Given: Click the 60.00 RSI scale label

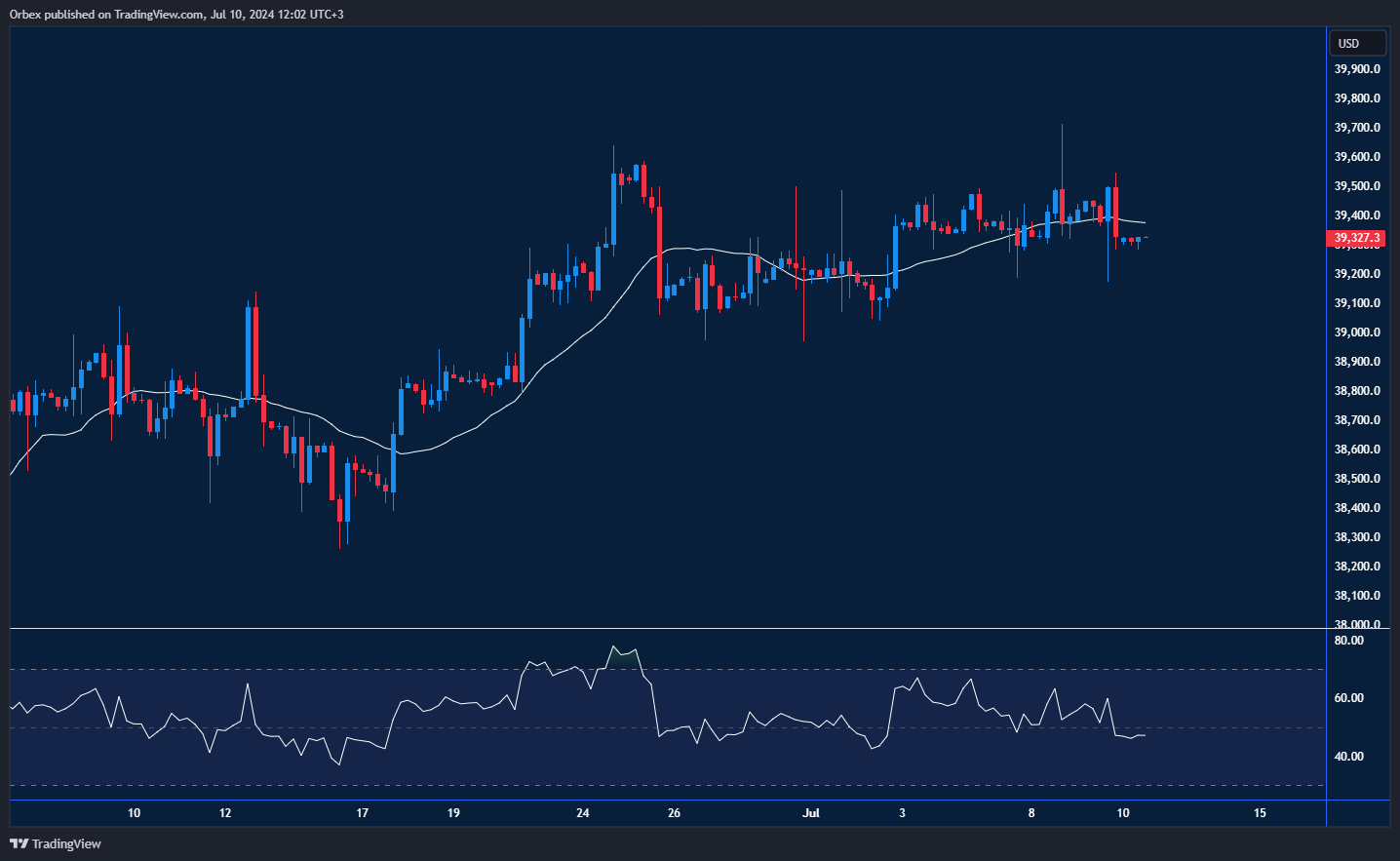Looking at the screenshot, I should 1348,698.
